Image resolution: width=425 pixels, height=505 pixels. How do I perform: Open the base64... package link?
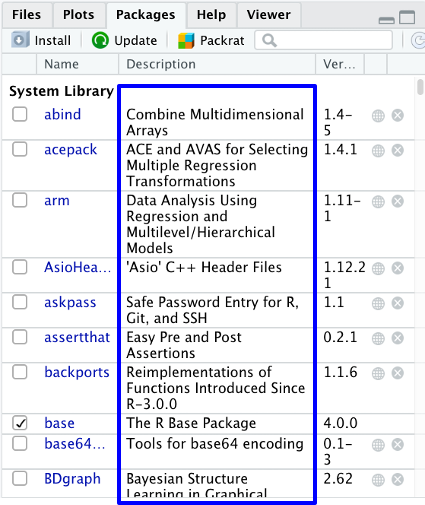(75, 444)
